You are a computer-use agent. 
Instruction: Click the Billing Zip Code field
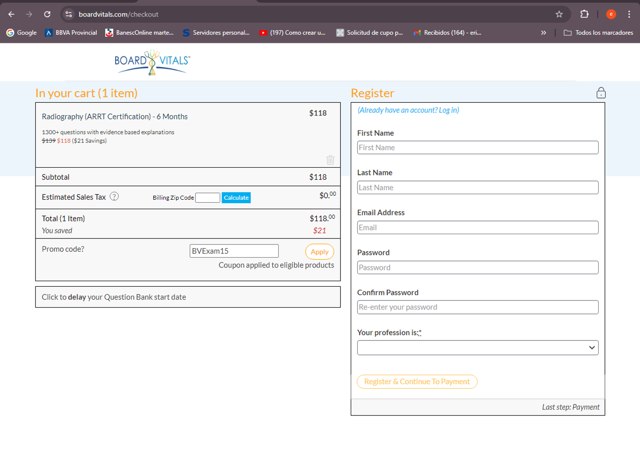(207, 197)
